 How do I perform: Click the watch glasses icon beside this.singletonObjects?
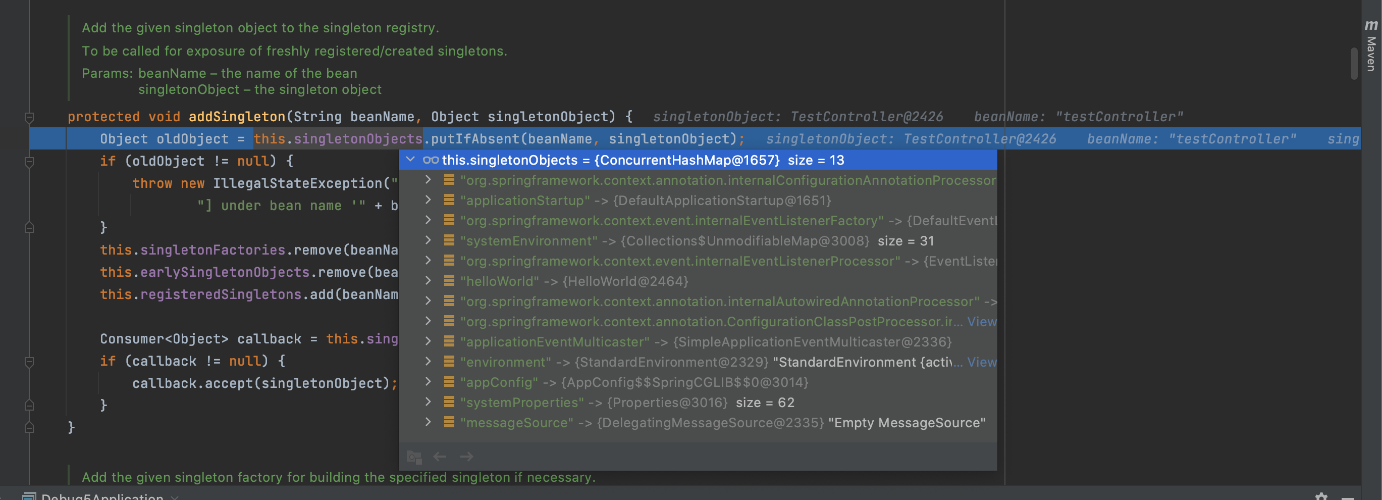click(x=430, y=160)
